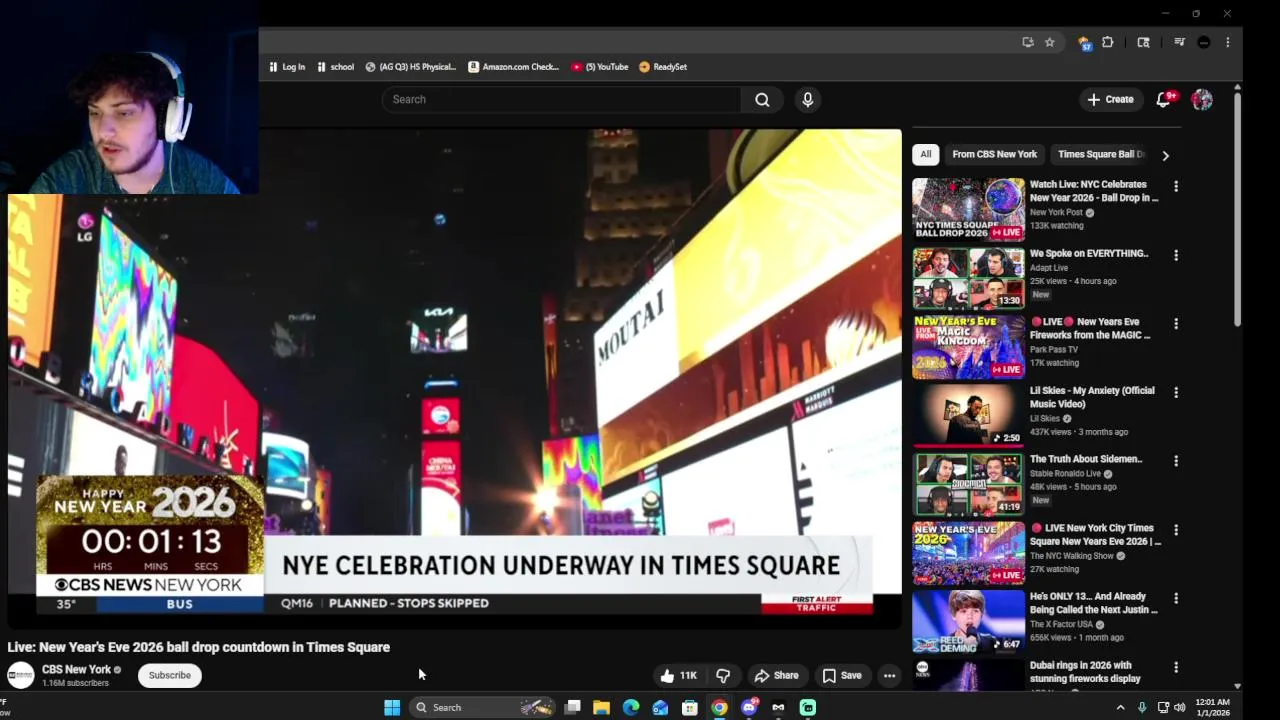Click the YouTube search magnifier button
The width and height of the screenshot is (1280, 720).
coord(762,100)
